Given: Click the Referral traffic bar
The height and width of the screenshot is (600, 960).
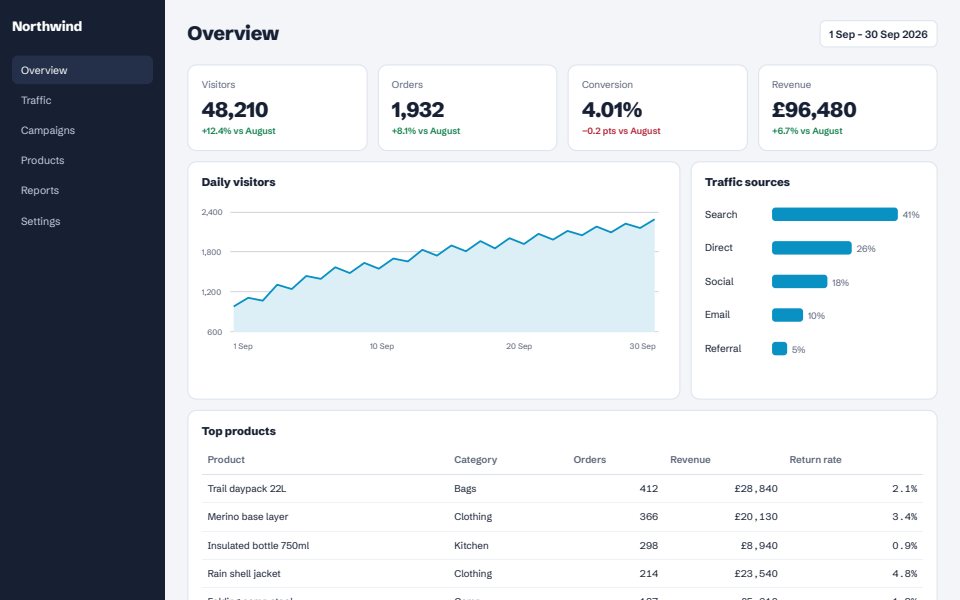Looking at the screenshot, I should [779, 348].
